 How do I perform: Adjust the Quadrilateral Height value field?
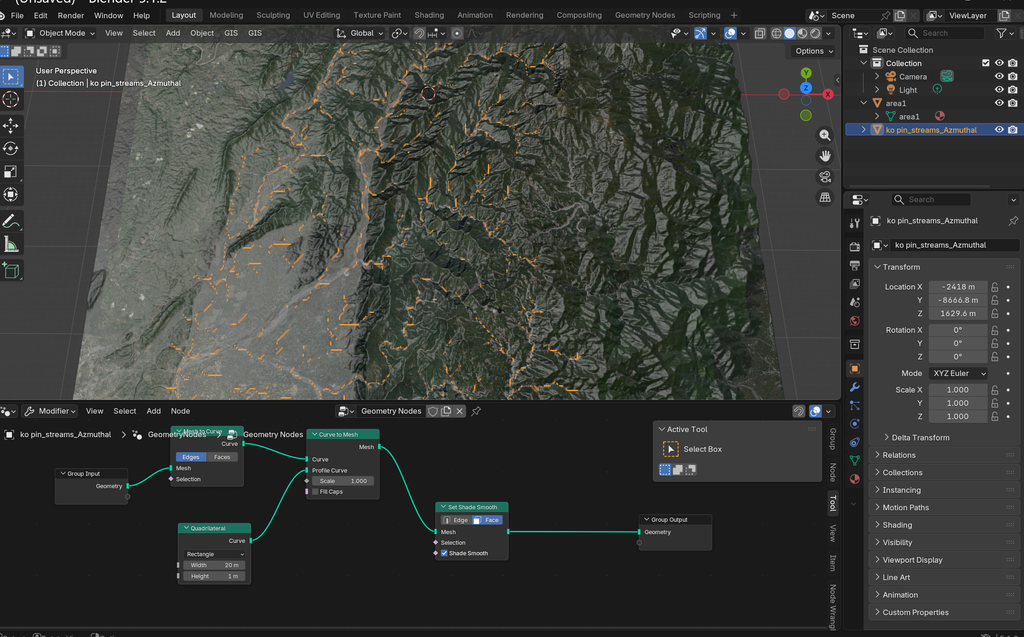(214, 576)
